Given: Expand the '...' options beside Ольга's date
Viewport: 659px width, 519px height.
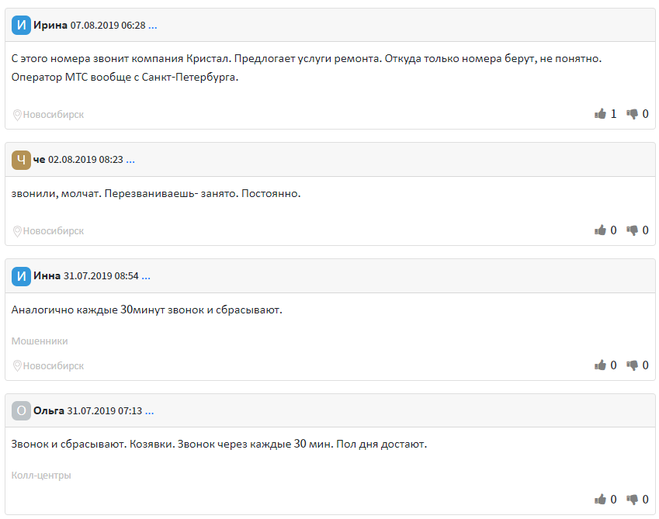Looking at the screenshot, I should point(149,411).
